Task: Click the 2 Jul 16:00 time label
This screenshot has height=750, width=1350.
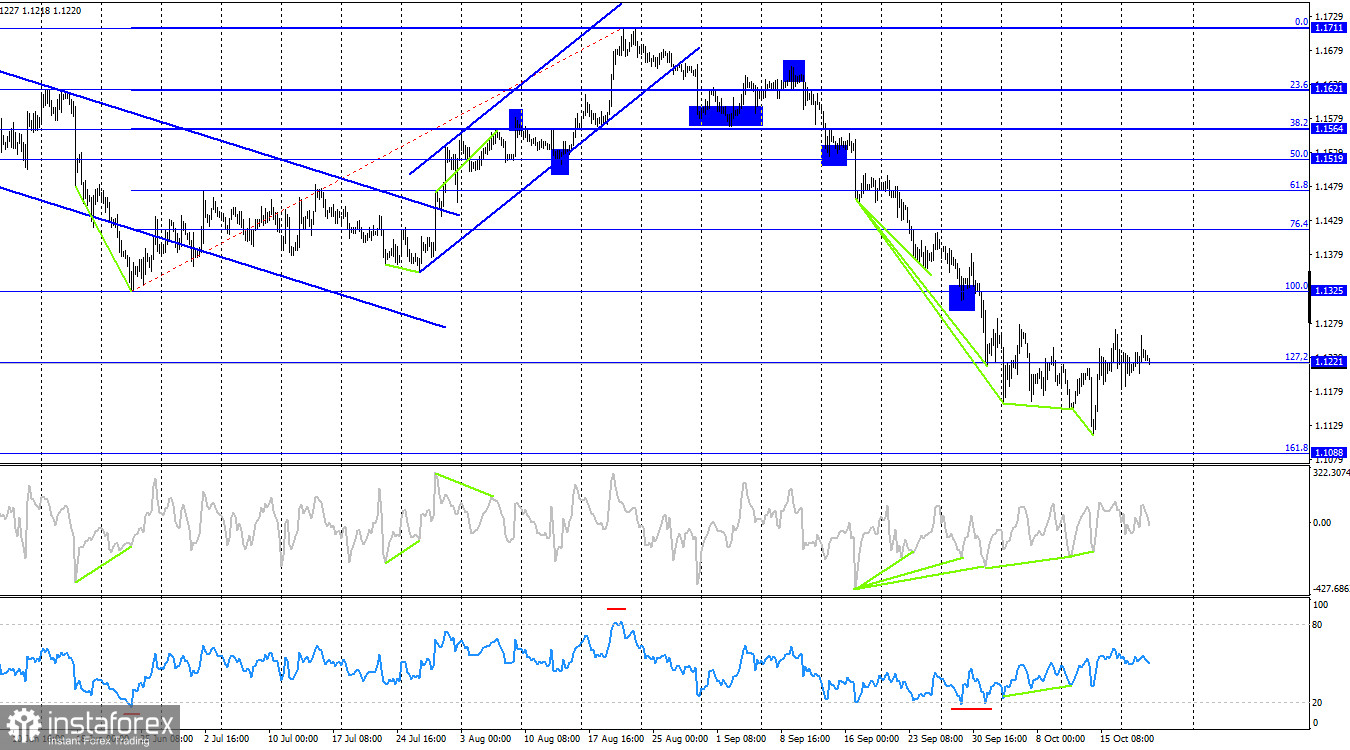Action: pyautogui.click(x=227, y=739)
